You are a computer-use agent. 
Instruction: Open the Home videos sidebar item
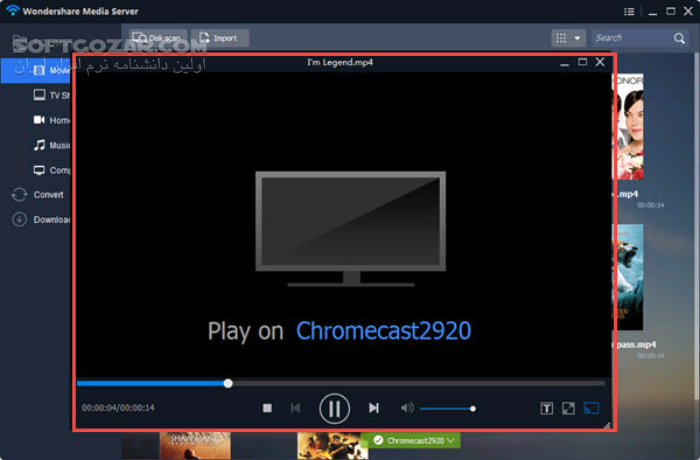click(52, 120)
